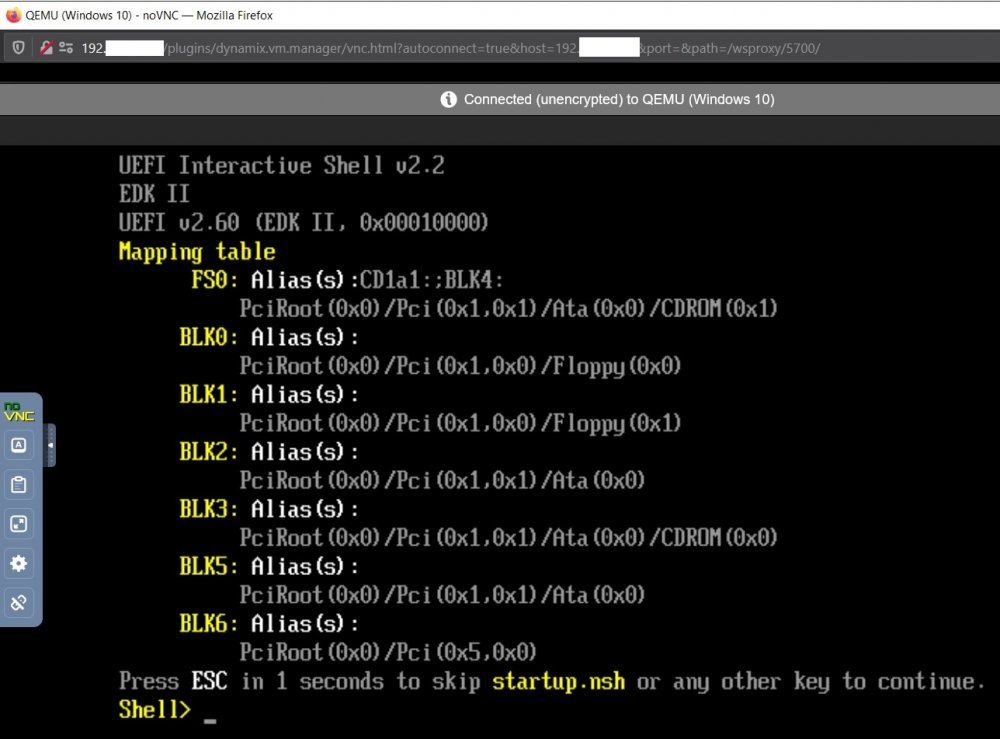Click the 'BLK0:' mapping label
Viewport: 1000px width, 739px height.
click(209, 337)
